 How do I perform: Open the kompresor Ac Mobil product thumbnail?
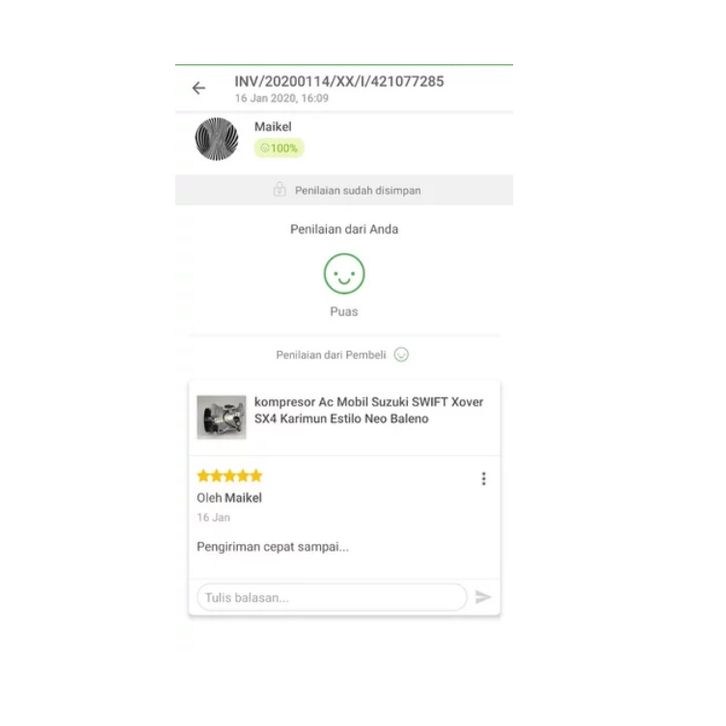tap(221, 417)
